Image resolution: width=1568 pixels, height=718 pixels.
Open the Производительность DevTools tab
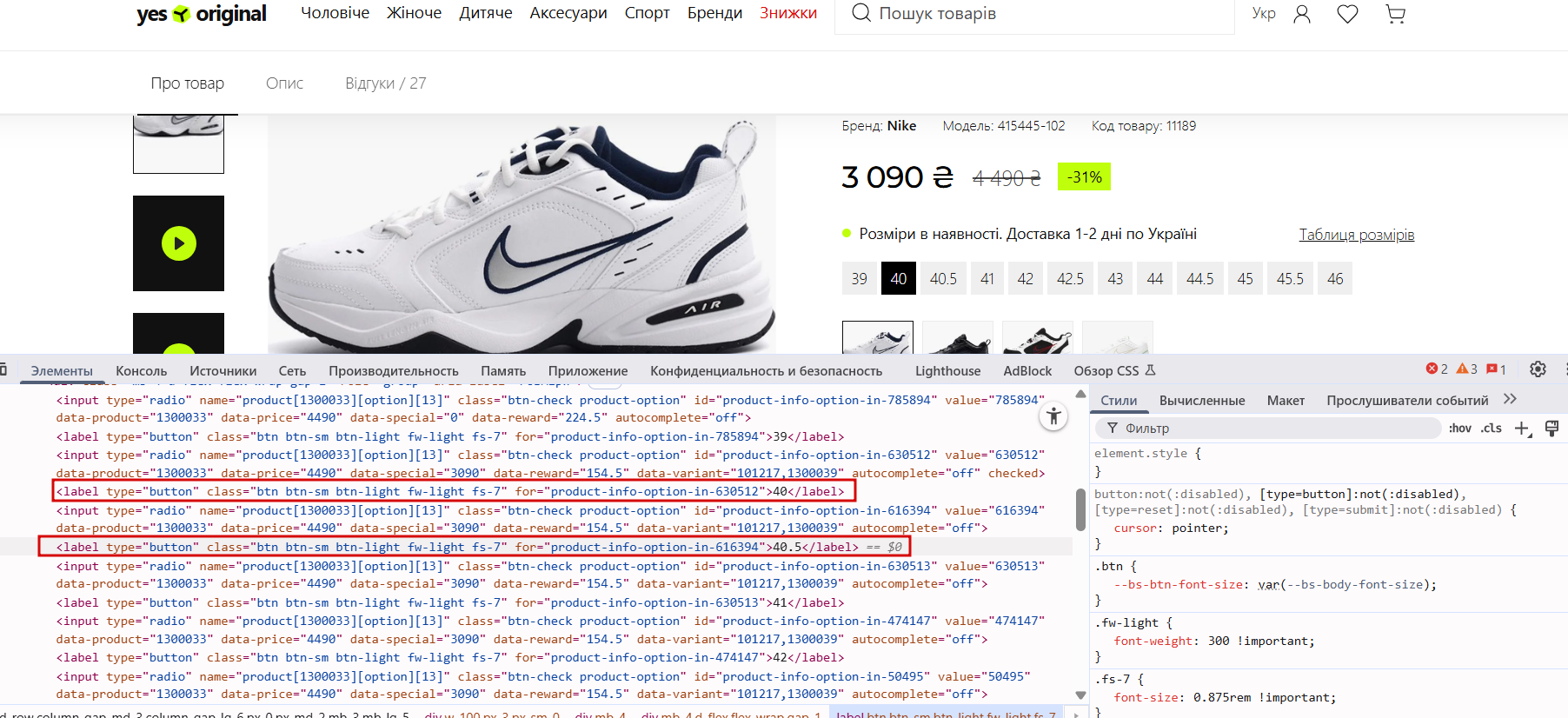click(x=393, y=371)
